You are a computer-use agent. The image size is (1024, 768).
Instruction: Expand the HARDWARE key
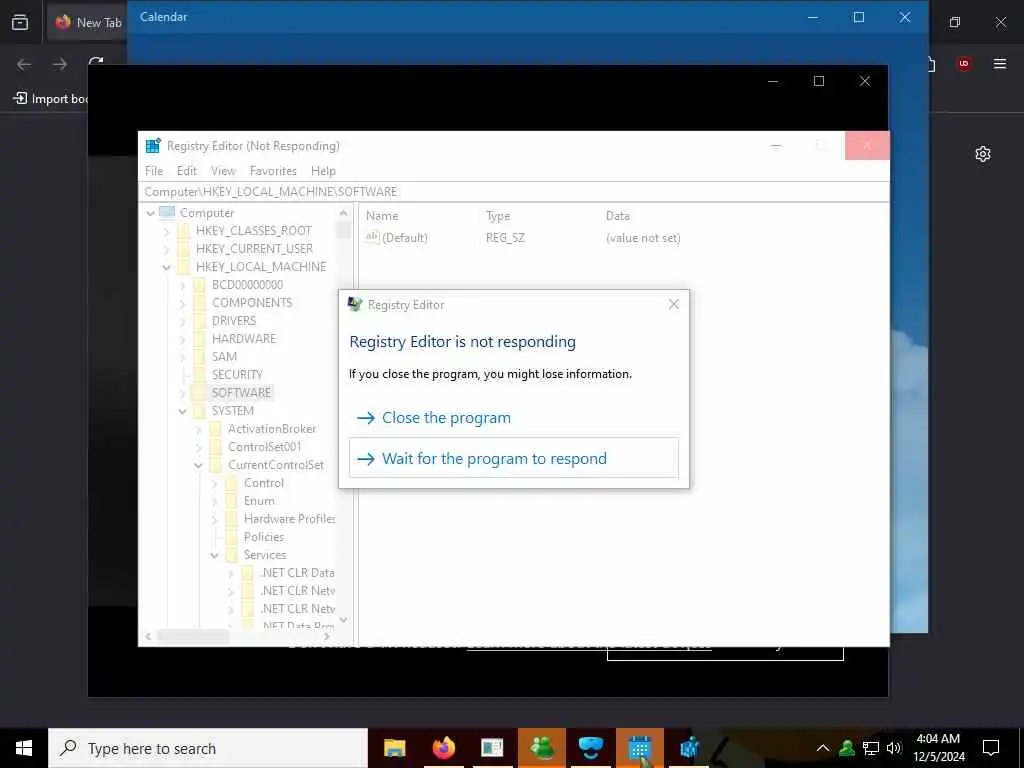tap(183, 339)
